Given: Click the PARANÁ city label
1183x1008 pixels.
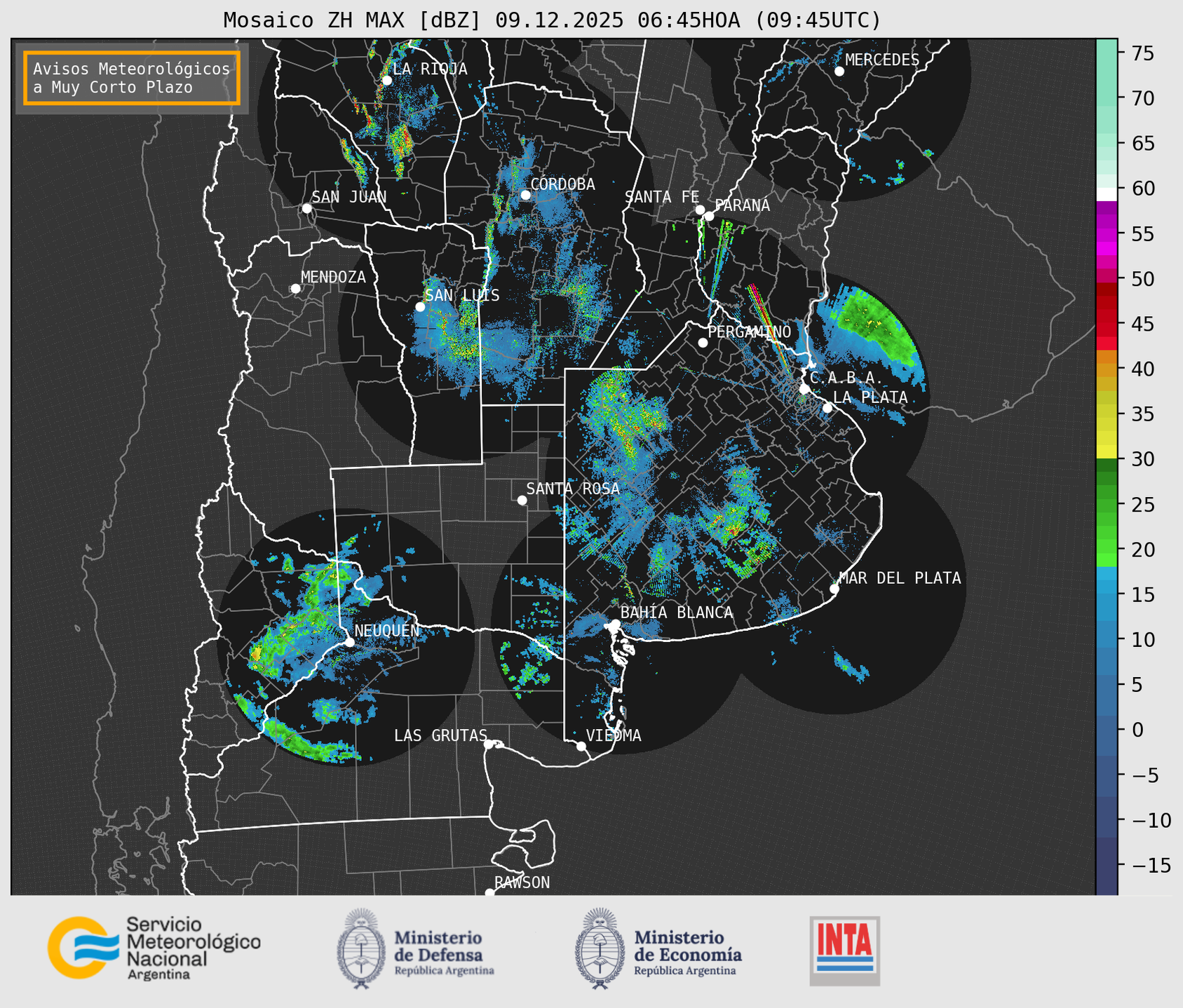Looking at the screenshot, I should (742, 205).
